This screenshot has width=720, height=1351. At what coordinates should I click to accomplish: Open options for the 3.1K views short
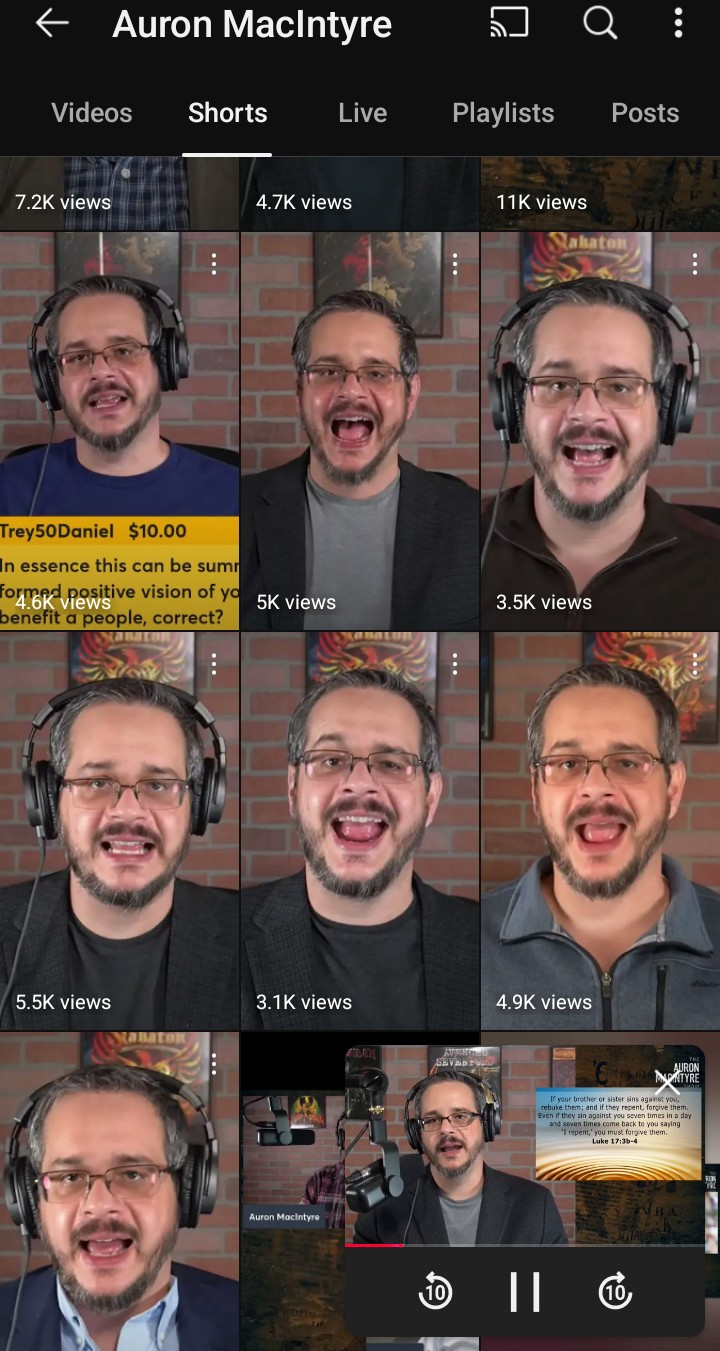coord(455,664)
